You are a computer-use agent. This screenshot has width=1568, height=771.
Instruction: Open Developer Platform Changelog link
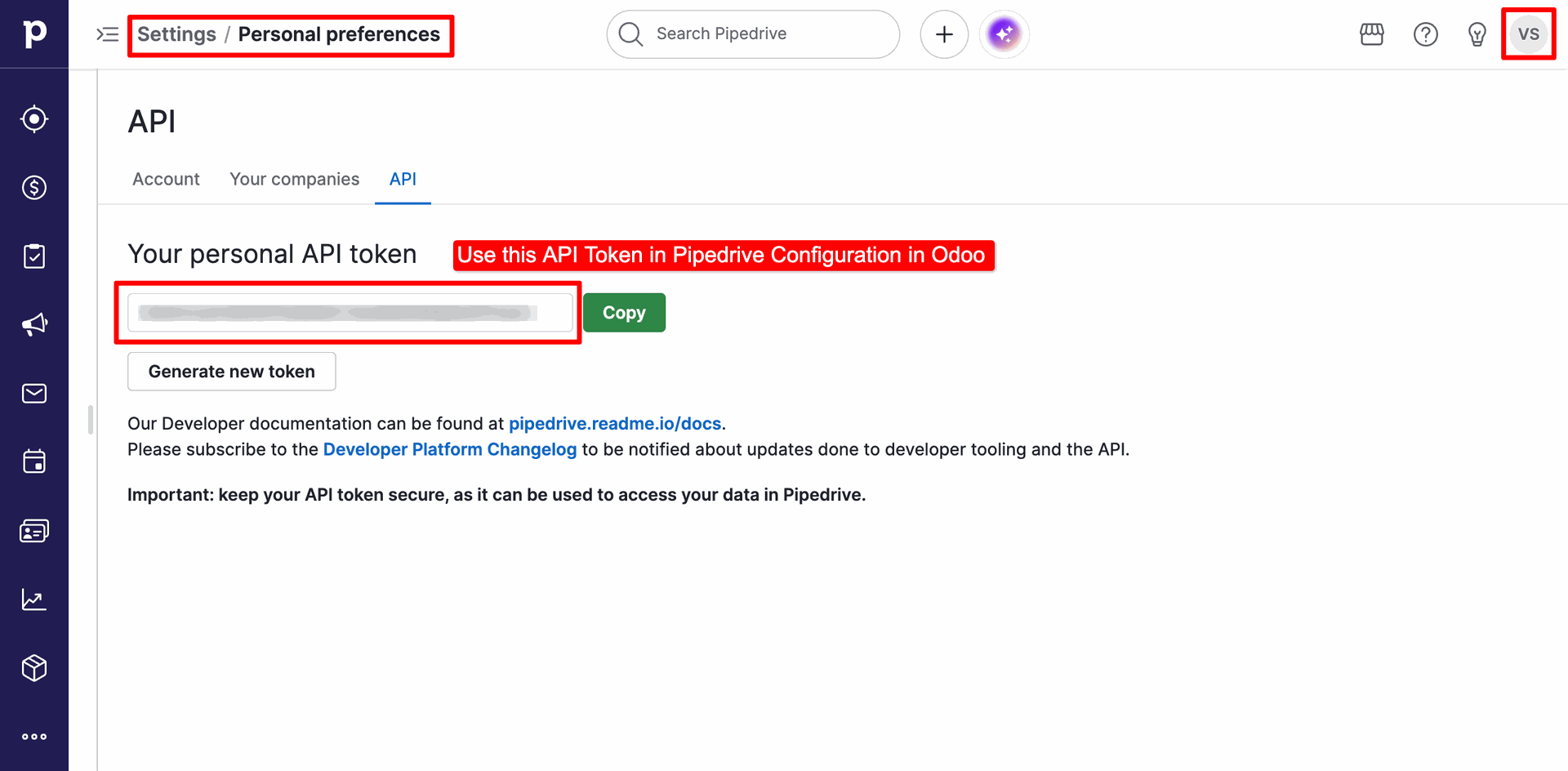coord(450,450)
